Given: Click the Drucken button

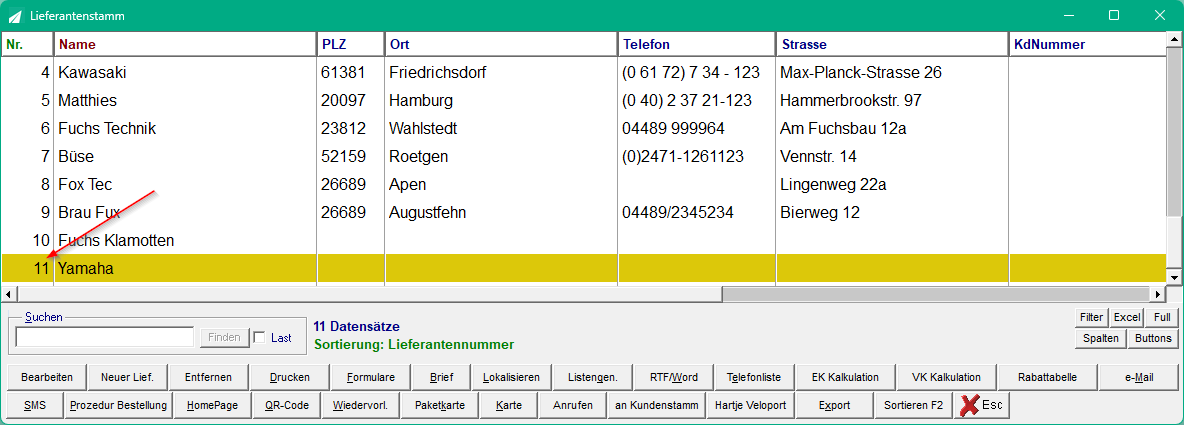Looking at the screenshot, I should 290,377.
